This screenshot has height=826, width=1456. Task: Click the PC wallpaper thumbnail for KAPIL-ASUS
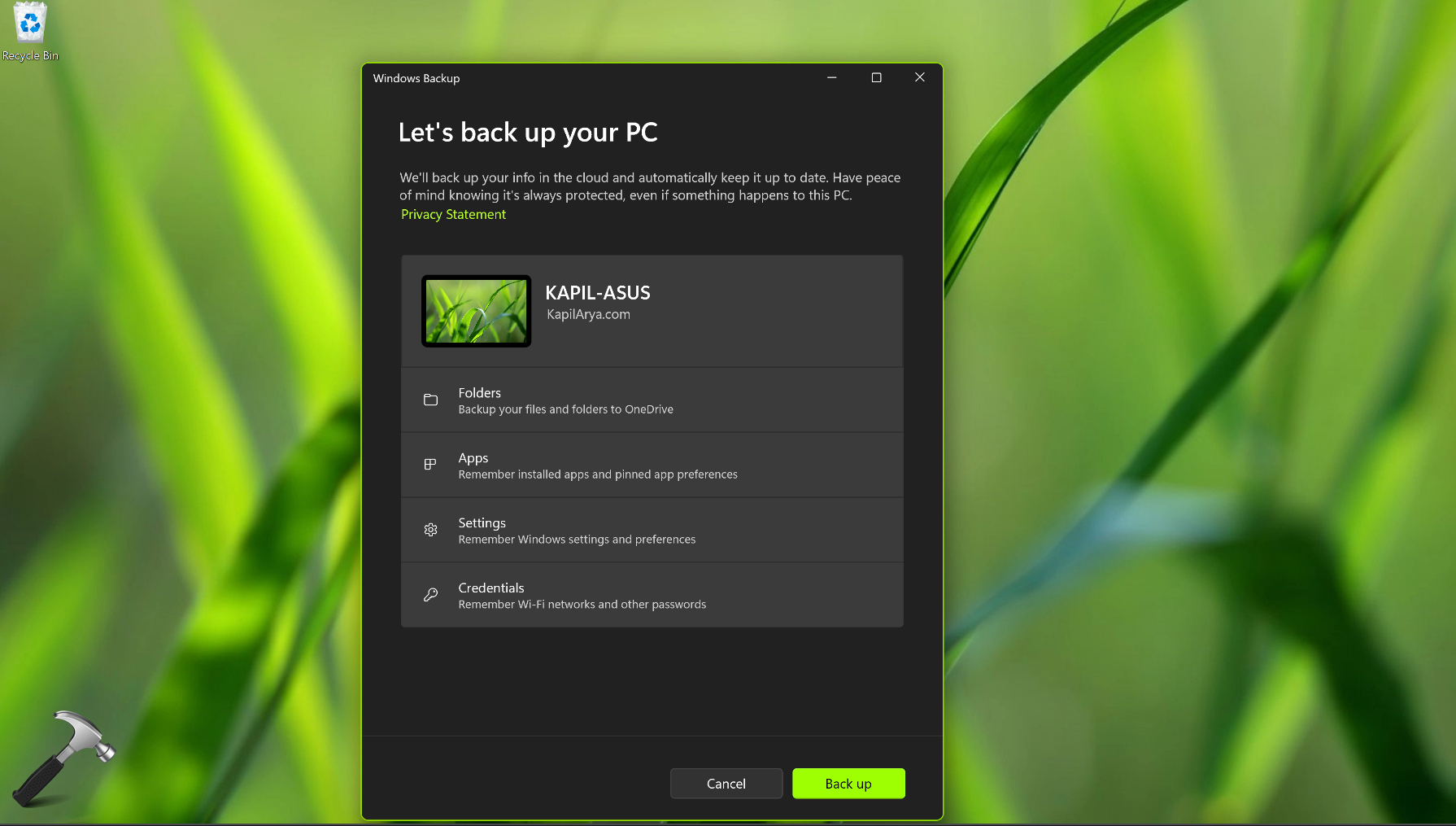[476, 311]
